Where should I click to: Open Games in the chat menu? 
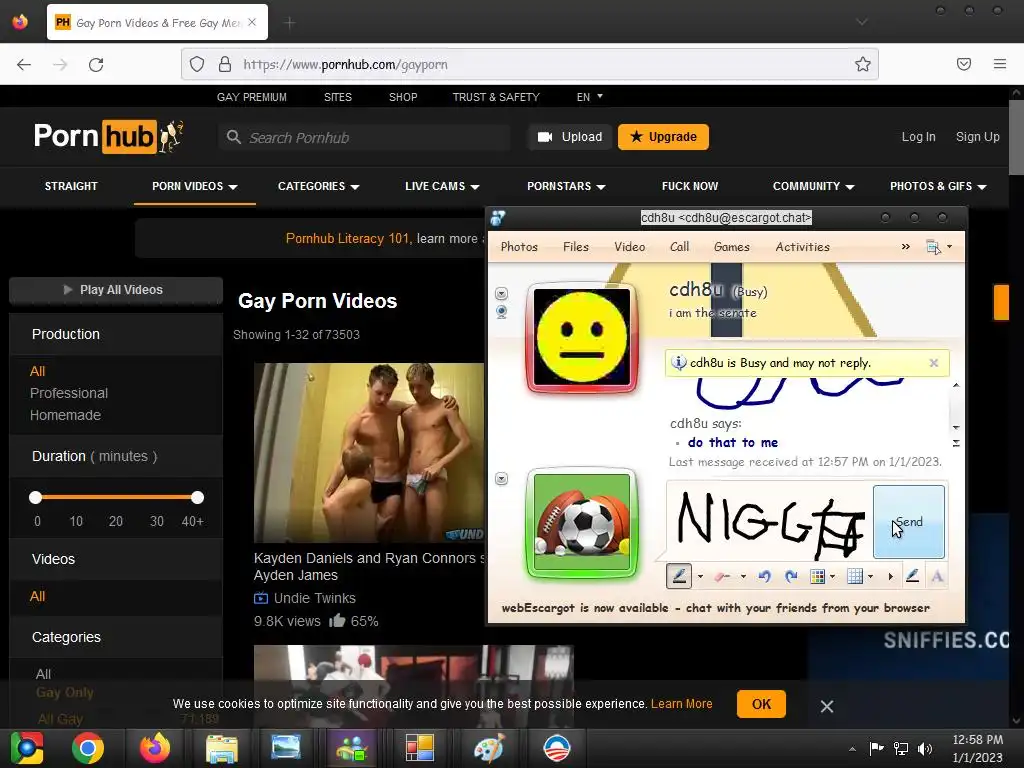click(x=731, y=247)
